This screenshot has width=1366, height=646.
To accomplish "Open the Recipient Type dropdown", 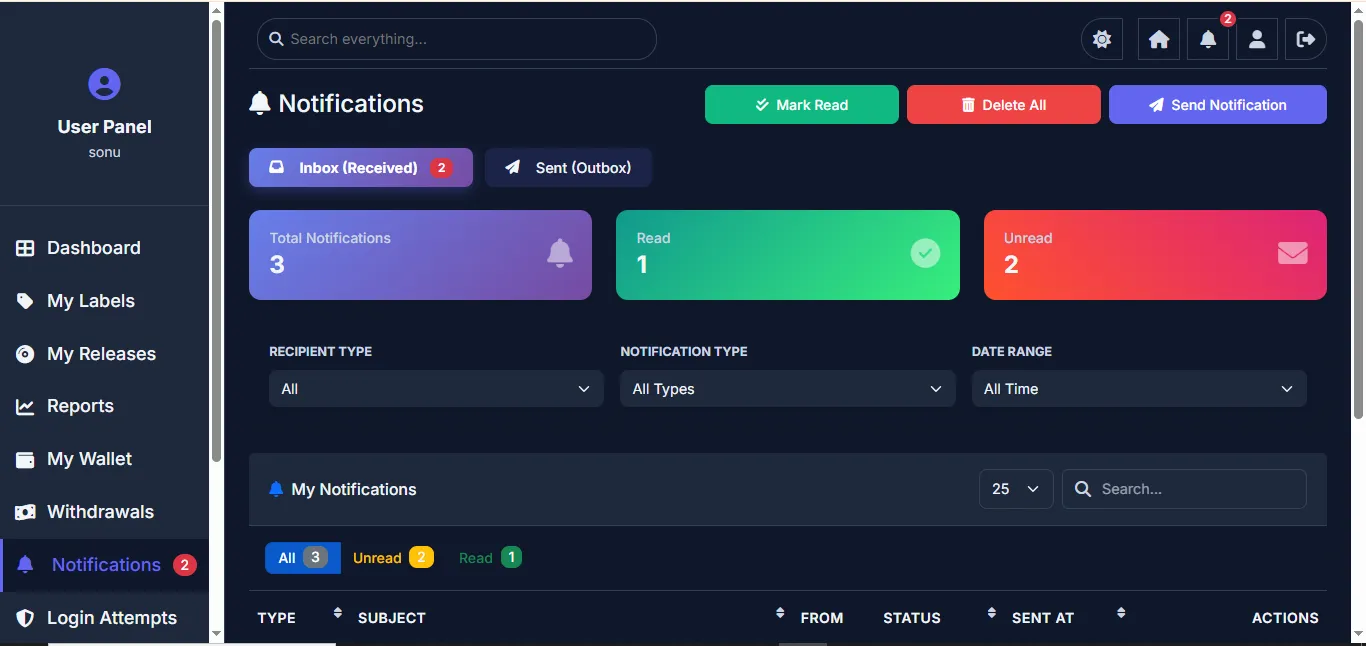I will point(436,389).
